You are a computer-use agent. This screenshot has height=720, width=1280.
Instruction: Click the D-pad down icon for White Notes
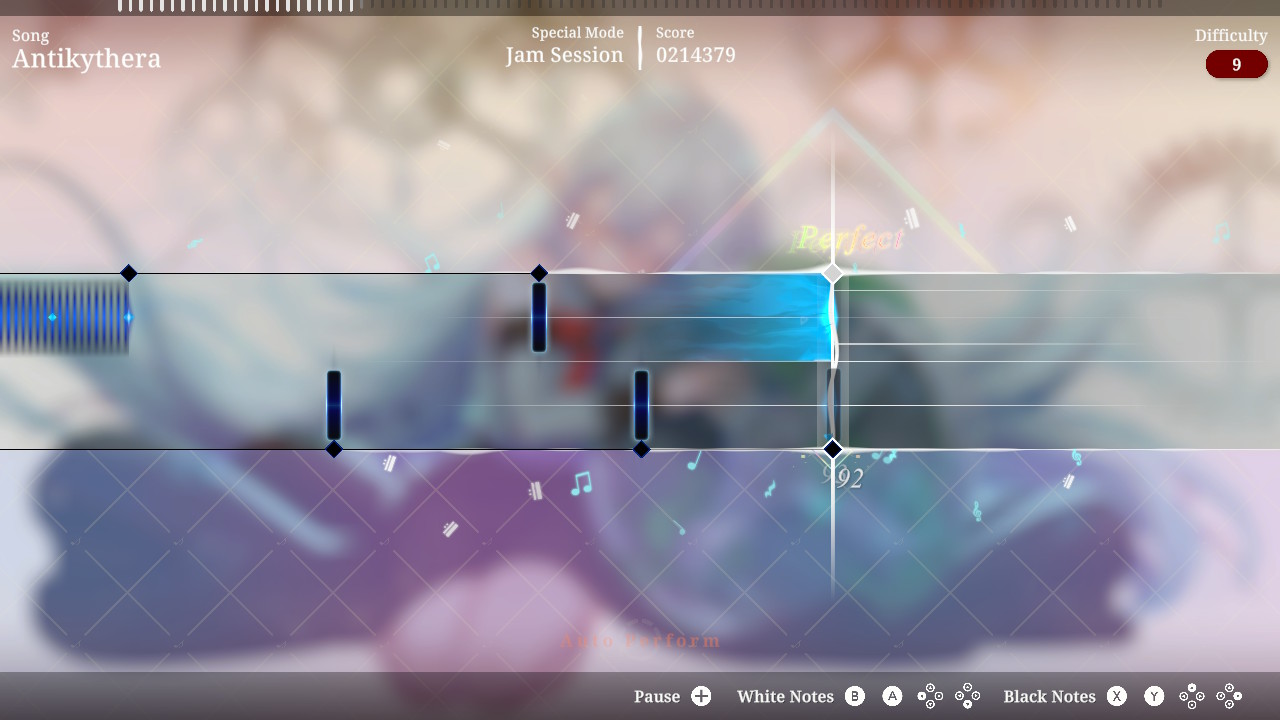pos(967,696)
